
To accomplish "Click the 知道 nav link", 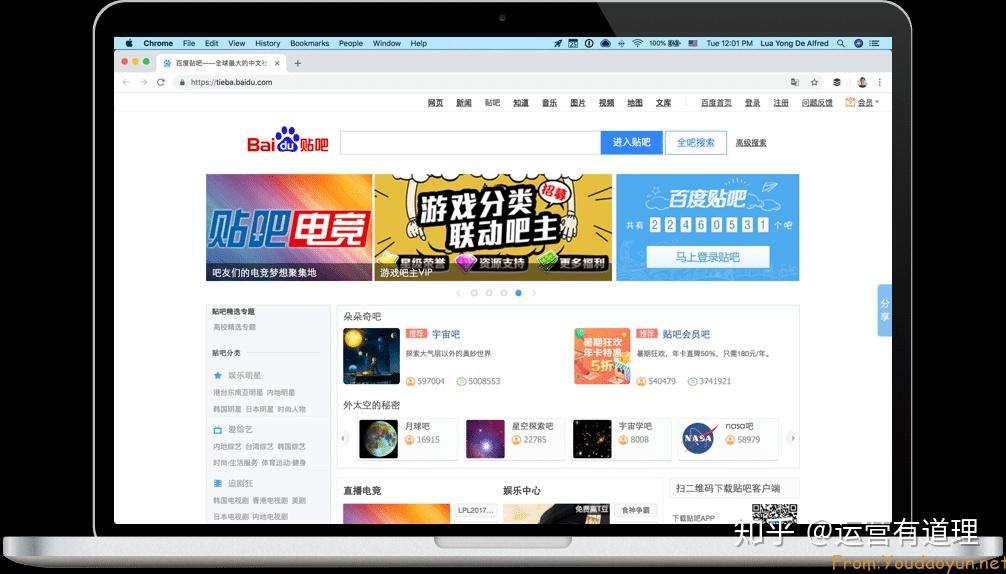I will [521, 103].
